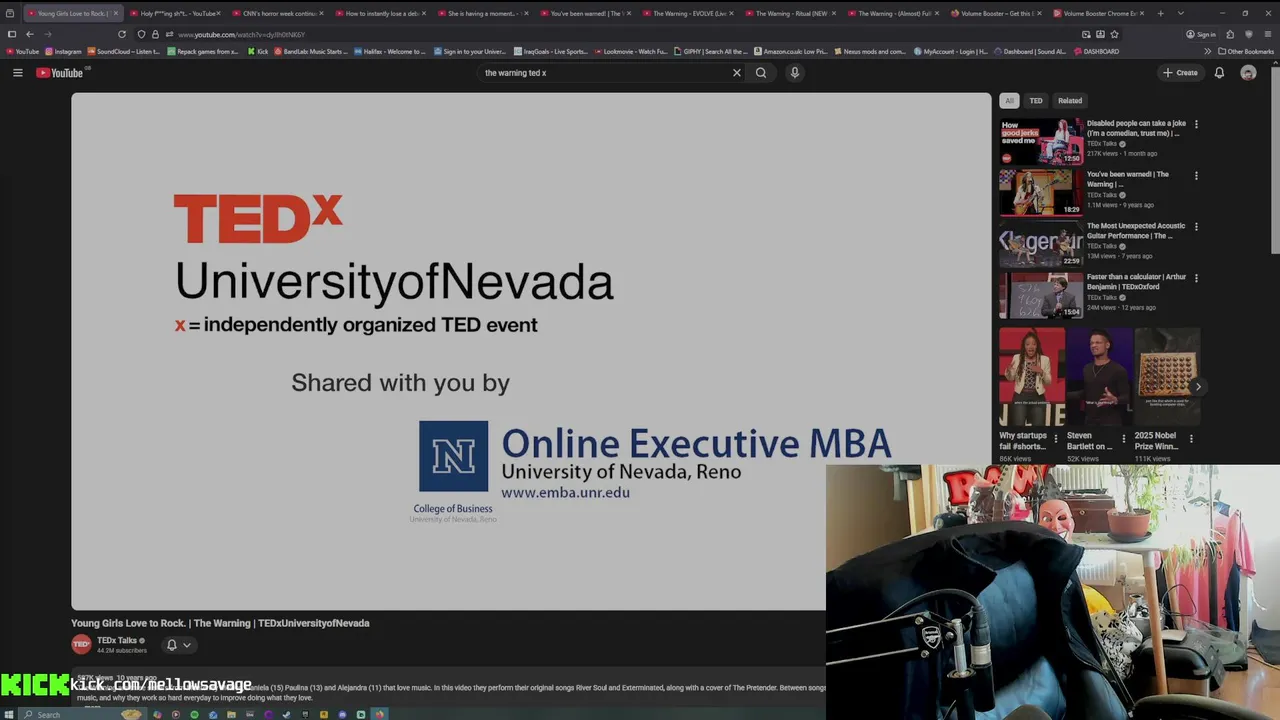This screenshot has width=1280, height=720.
Task: Start voice search with the microphone
Action: 795,72
